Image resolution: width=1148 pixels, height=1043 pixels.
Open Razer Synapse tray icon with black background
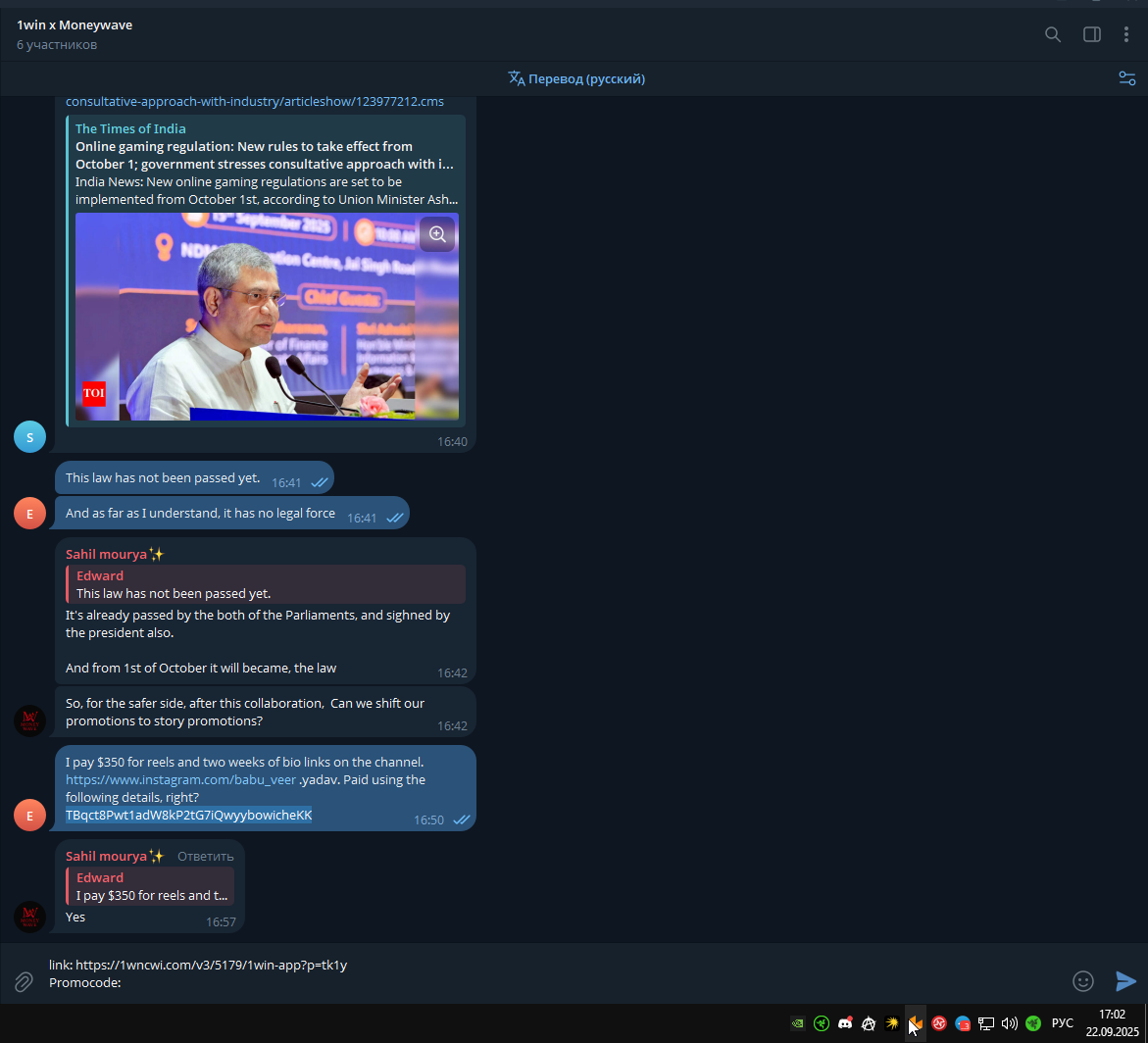click(x=822, y=1023)
